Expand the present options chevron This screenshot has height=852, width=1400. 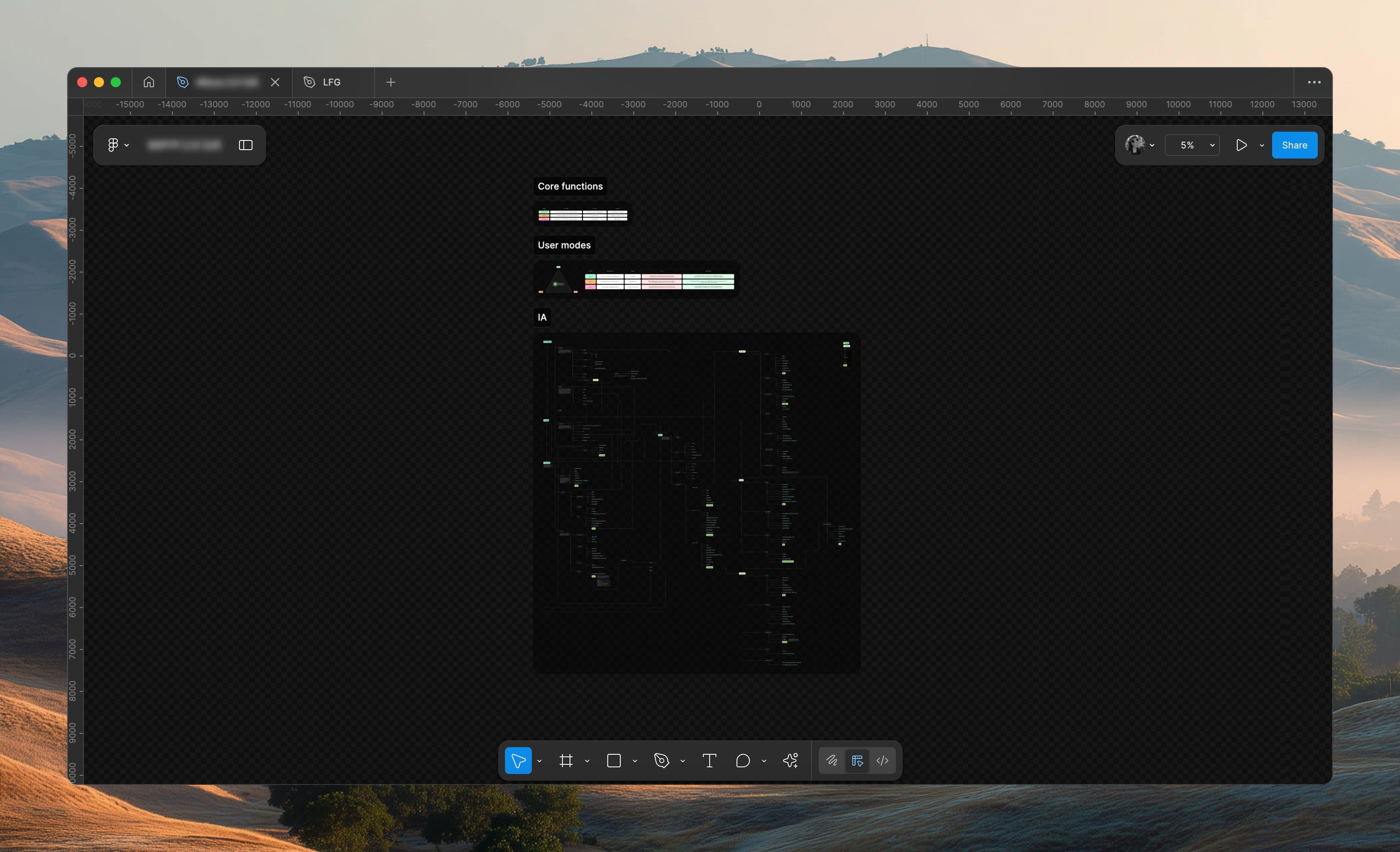[1262, 145]
